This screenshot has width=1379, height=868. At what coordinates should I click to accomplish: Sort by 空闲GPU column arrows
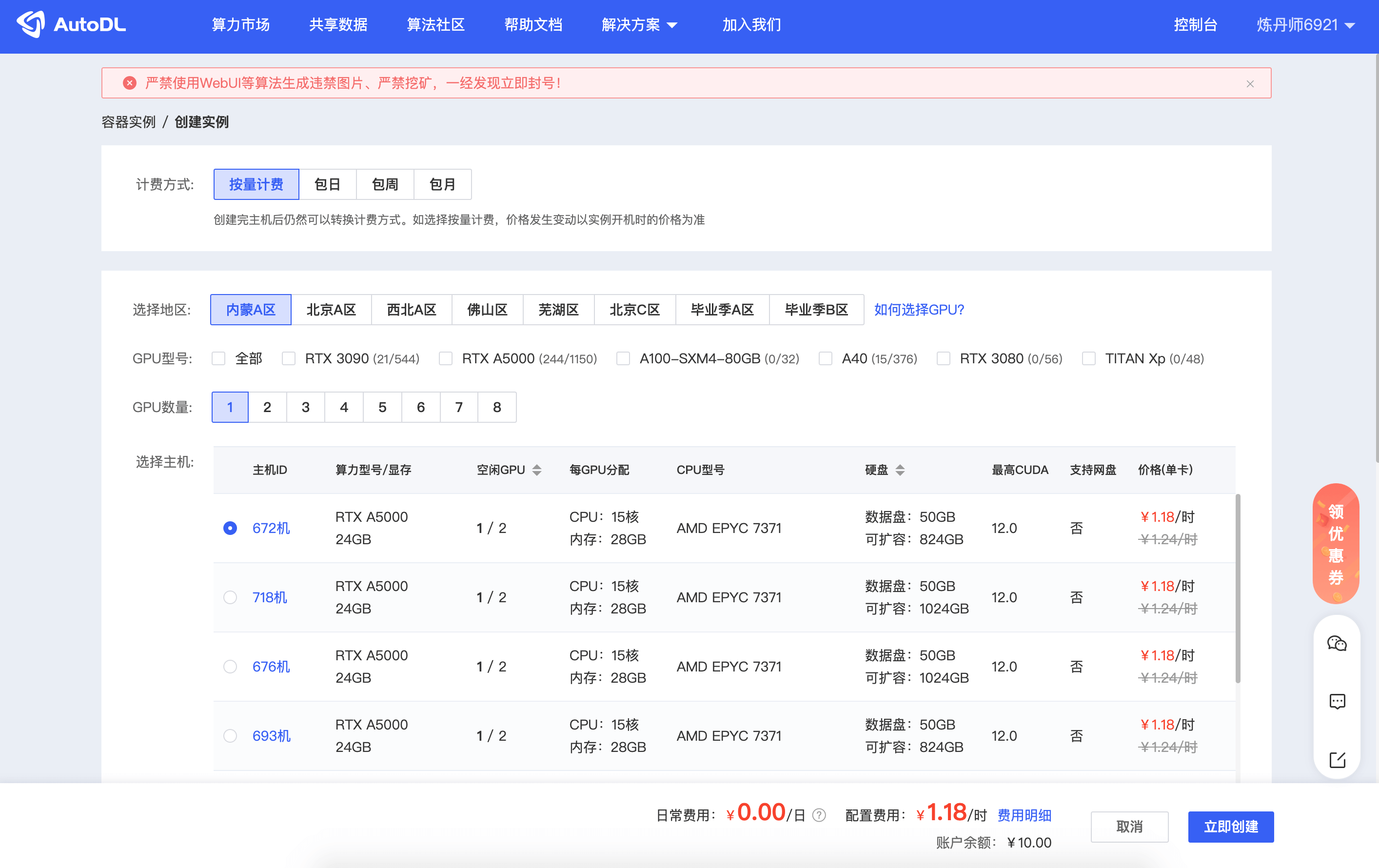point(536,470)
